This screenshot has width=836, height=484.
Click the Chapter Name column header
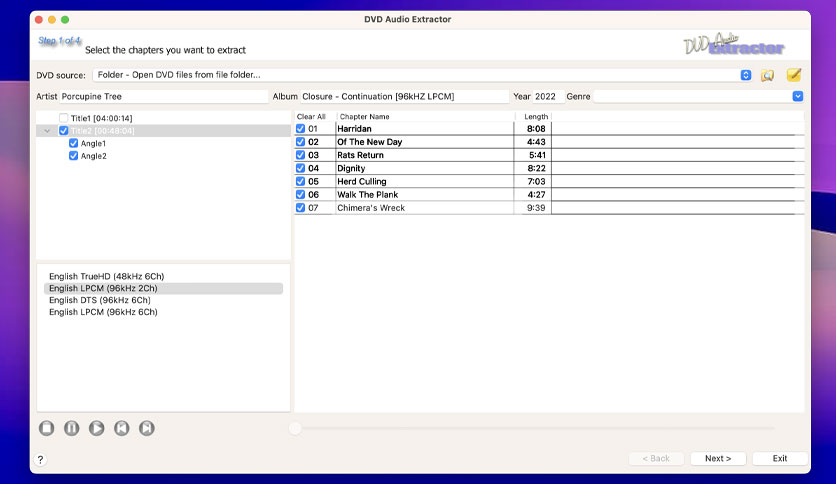pyautogui.click(x=365, y=117)
